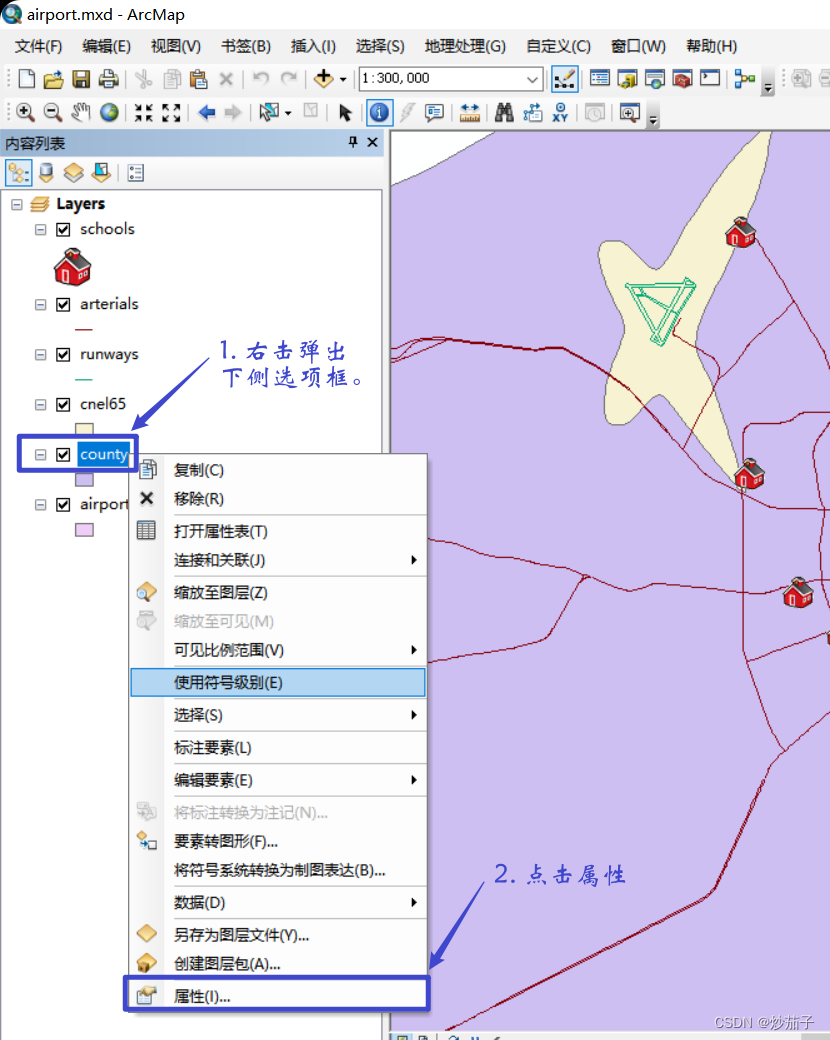This screenshot has width=830, height=1040.
Task: Choose 打开属性表(T) from context menu
Action: (277, 531)
